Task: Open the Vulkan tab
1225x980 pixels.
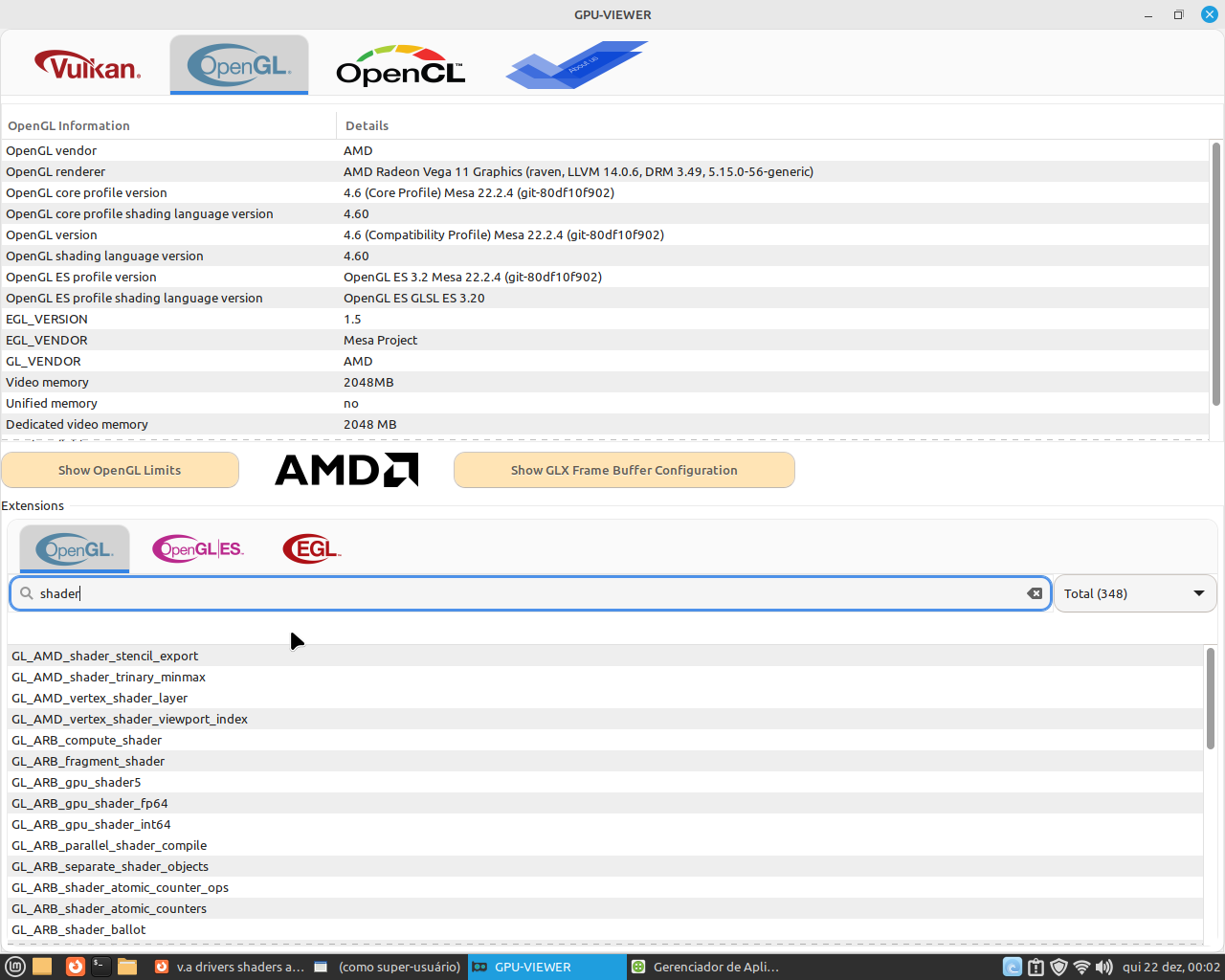Action: [88, 66]
